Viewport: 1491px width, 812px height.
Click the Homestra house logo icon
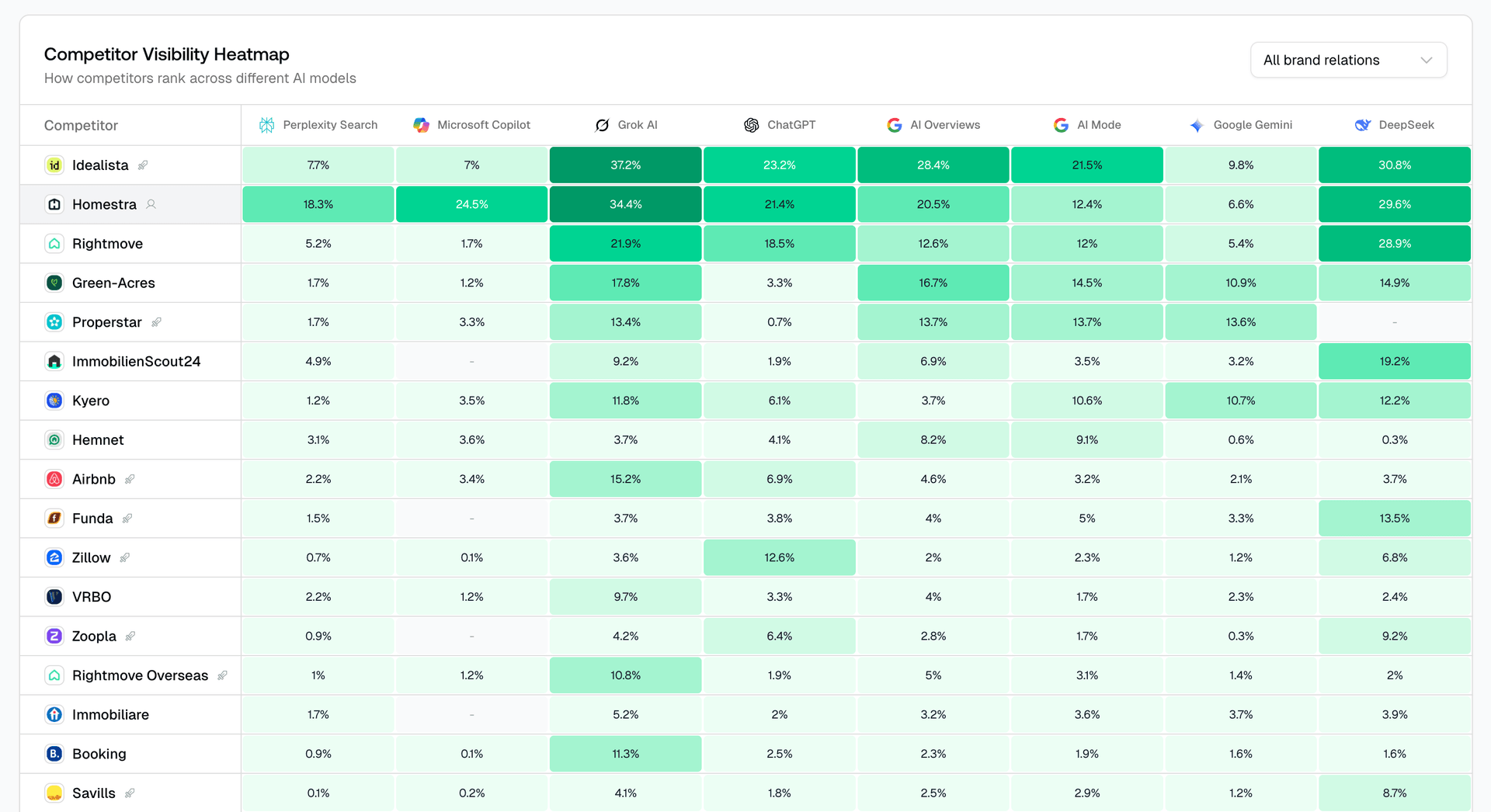[54, 204]
